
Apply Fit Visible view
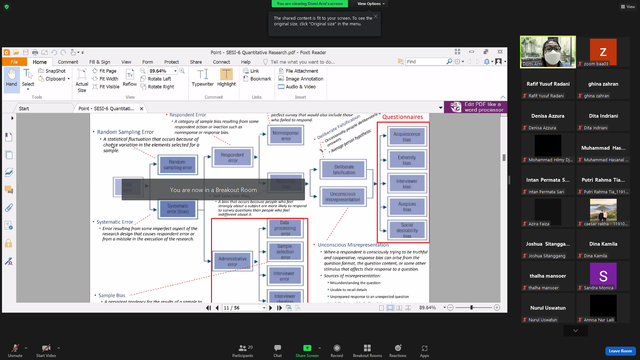(x=106, y=87)
